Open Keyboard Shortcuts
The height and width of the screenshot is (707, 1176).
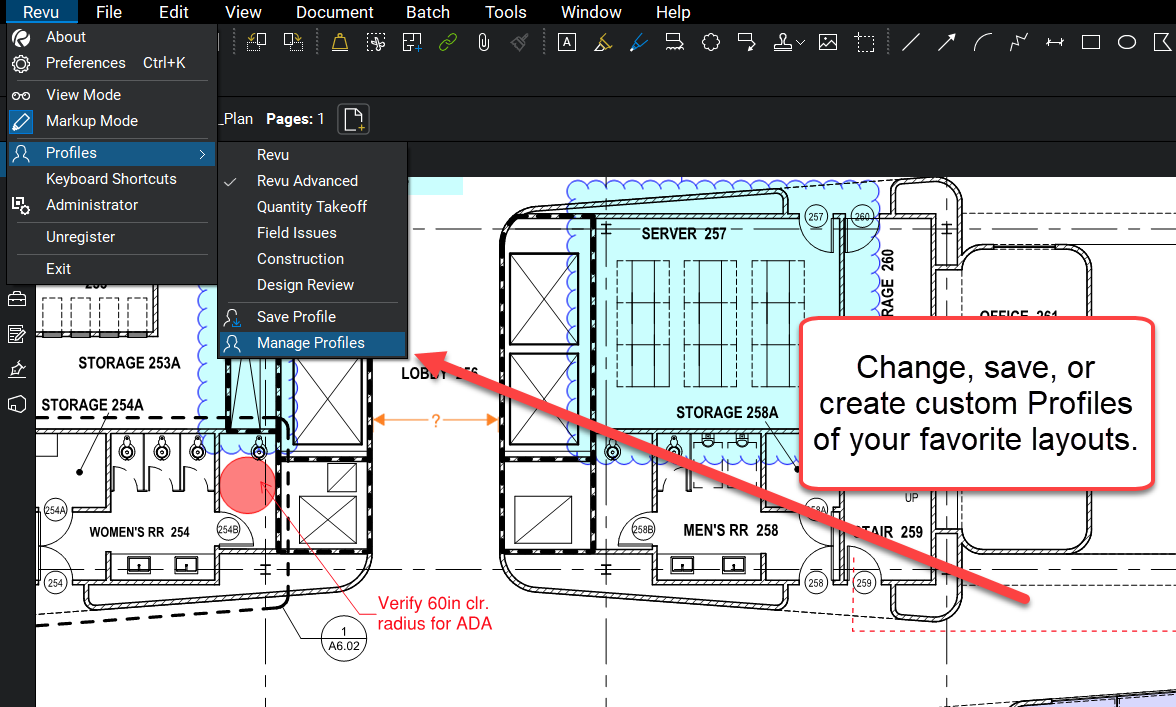pos(111,178)
